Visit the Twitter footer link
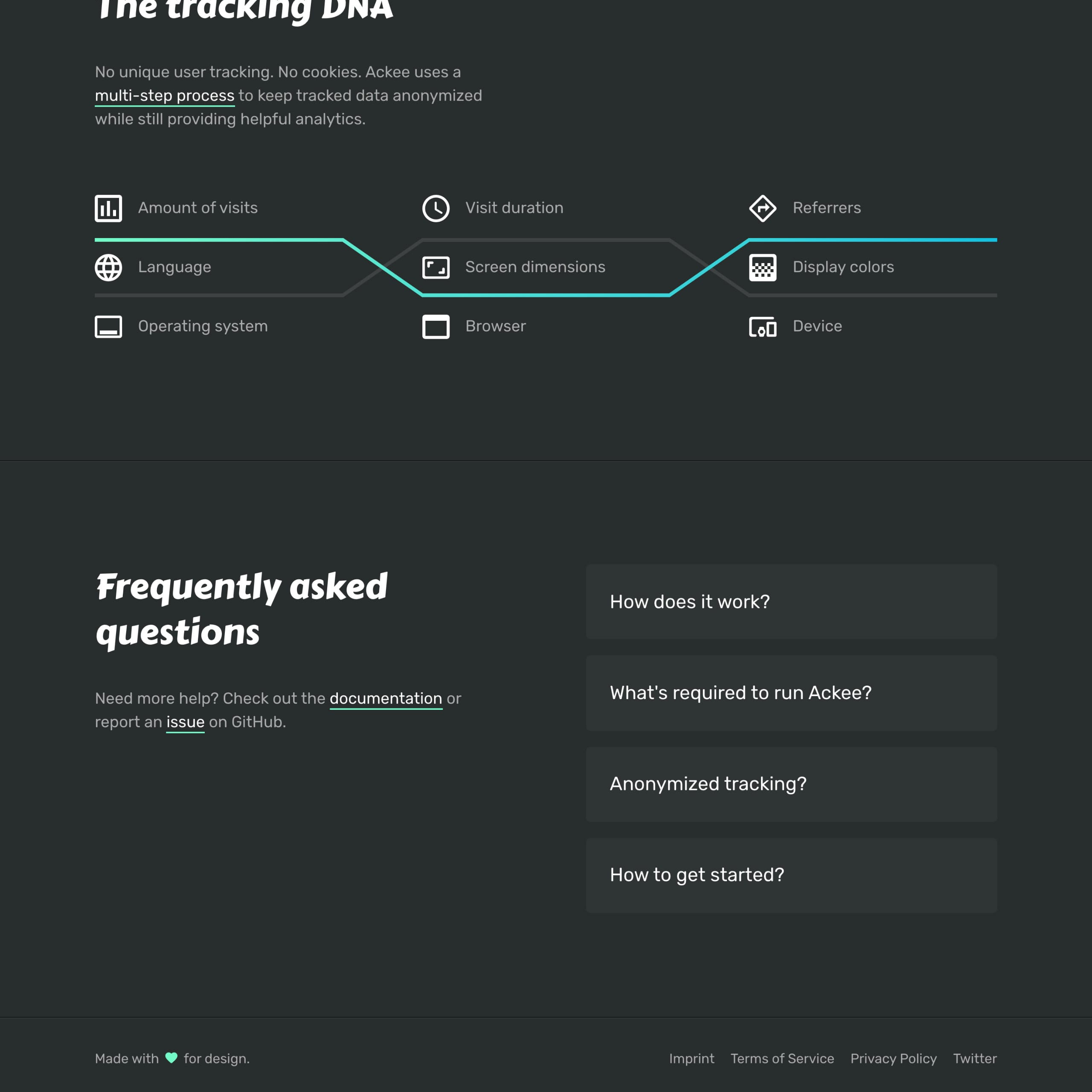This screenshot has width=1092, height=1092. click(974, 1058)
